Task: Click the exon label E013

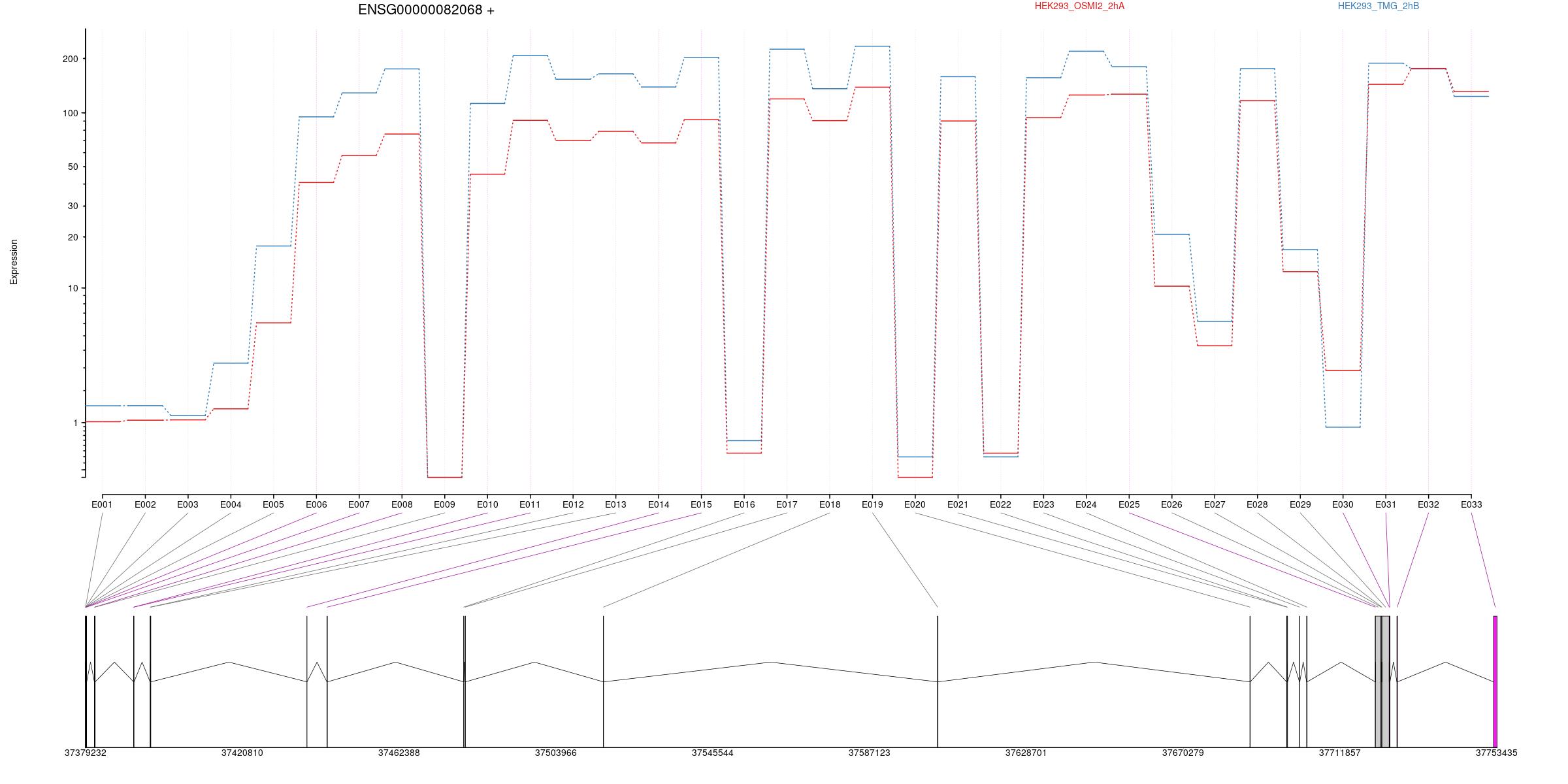Action: click(615, 504)
